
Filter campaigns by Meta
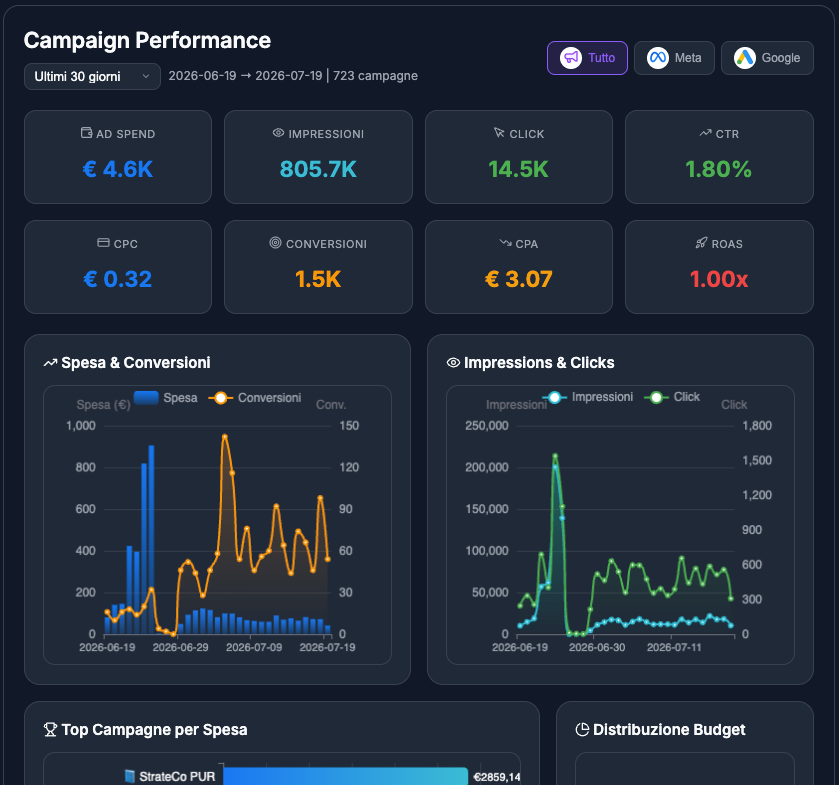[x=674, y=58]
